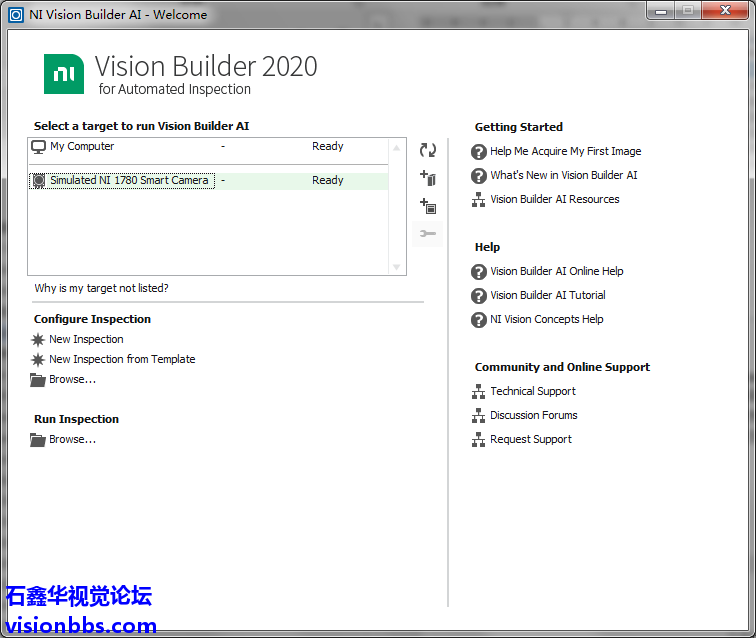Open Vision Builder AI Resources
The width and height of the screenshot is (756, 638).
tap(554, 199)
